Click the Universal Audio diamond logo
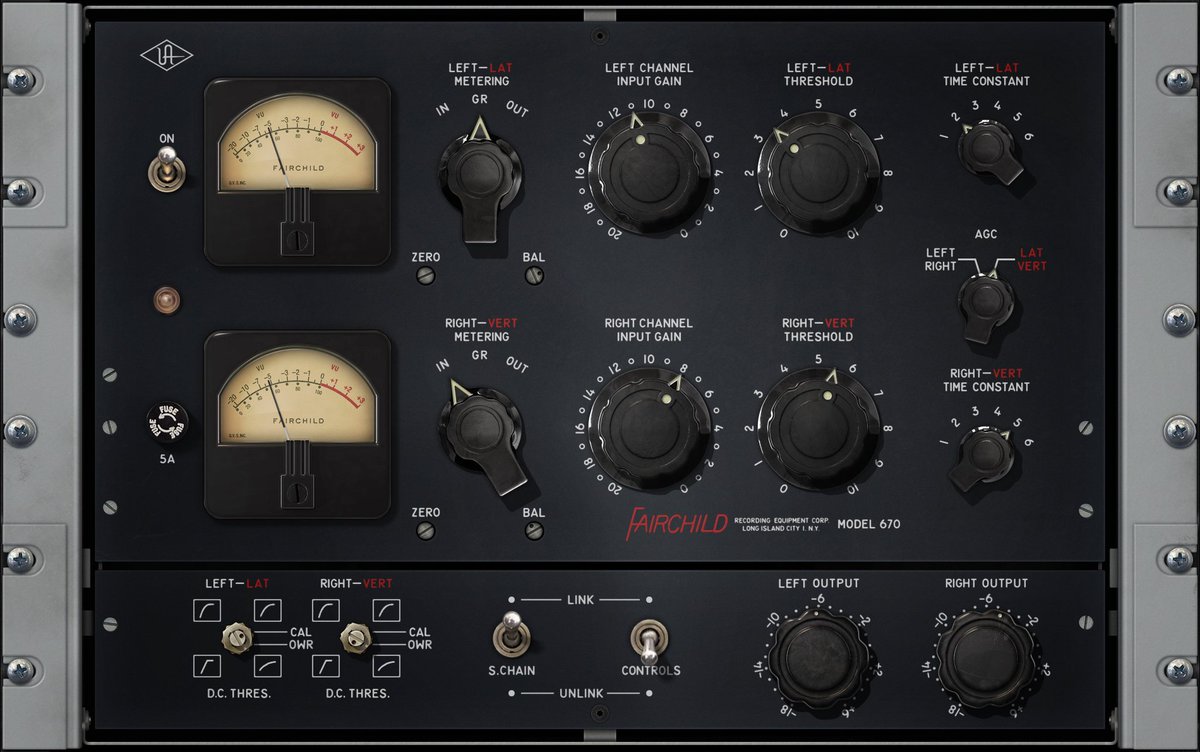 pyautogui.click(x=167, y=55)
